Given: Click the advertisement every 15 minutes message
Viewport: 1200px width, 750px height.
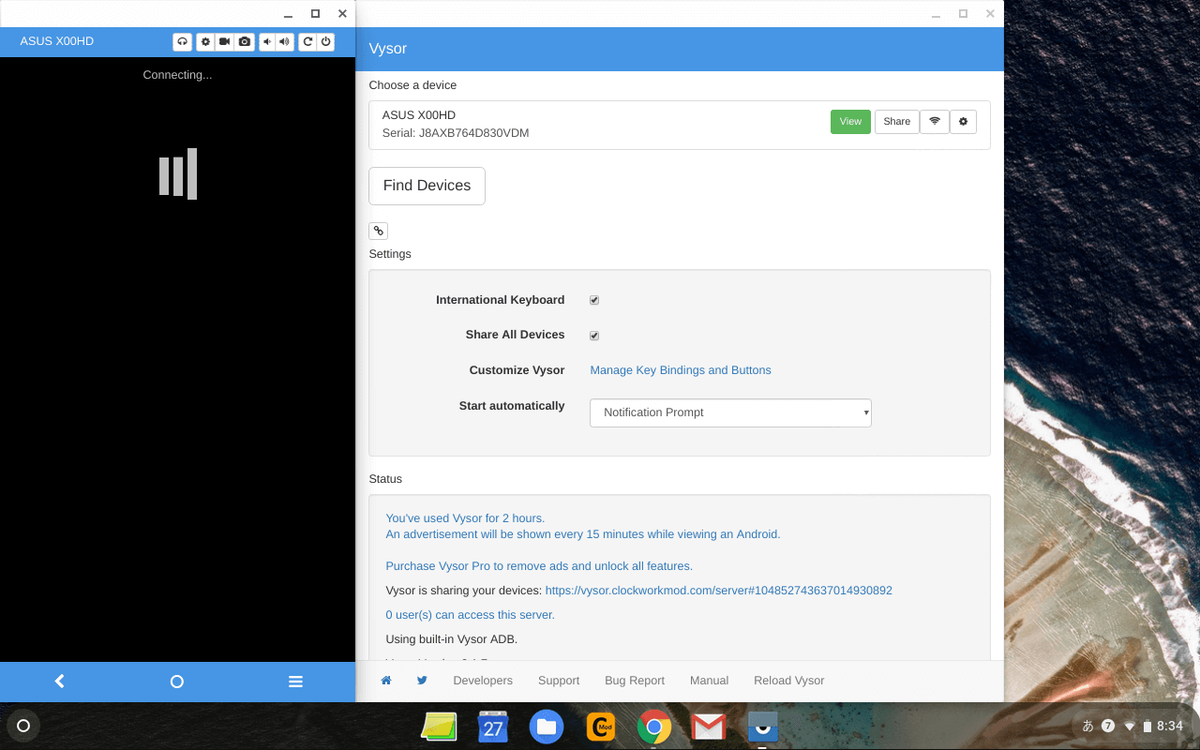Looking at the screenshot, I should (583, 534).
